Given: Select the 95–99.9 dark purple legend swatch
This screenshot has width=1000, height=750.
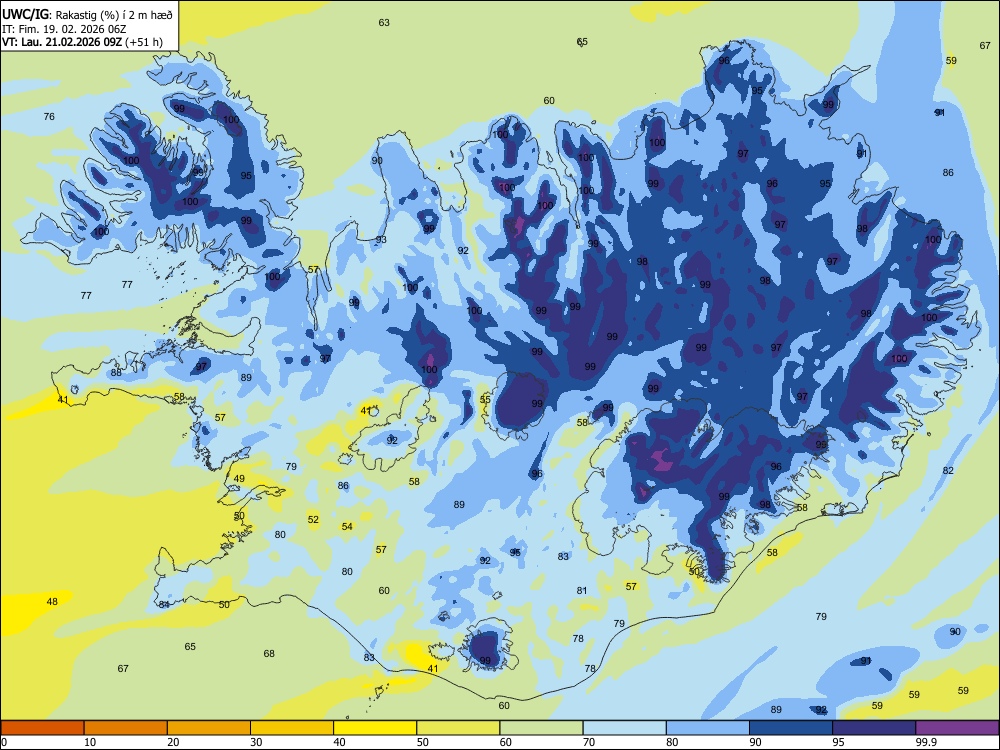Looking at the screenshot, I should click(x=874, y=728).
